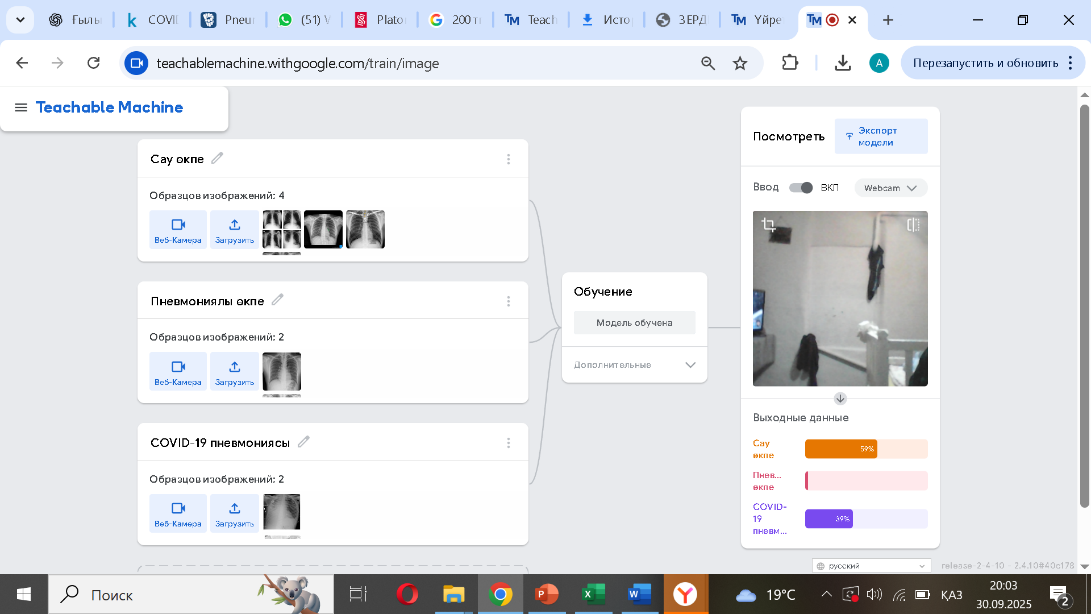The image size is (1091, 614).
Task: Select the third Сау өкпе X-ray thumbnail
Action: tap(365, 229)
